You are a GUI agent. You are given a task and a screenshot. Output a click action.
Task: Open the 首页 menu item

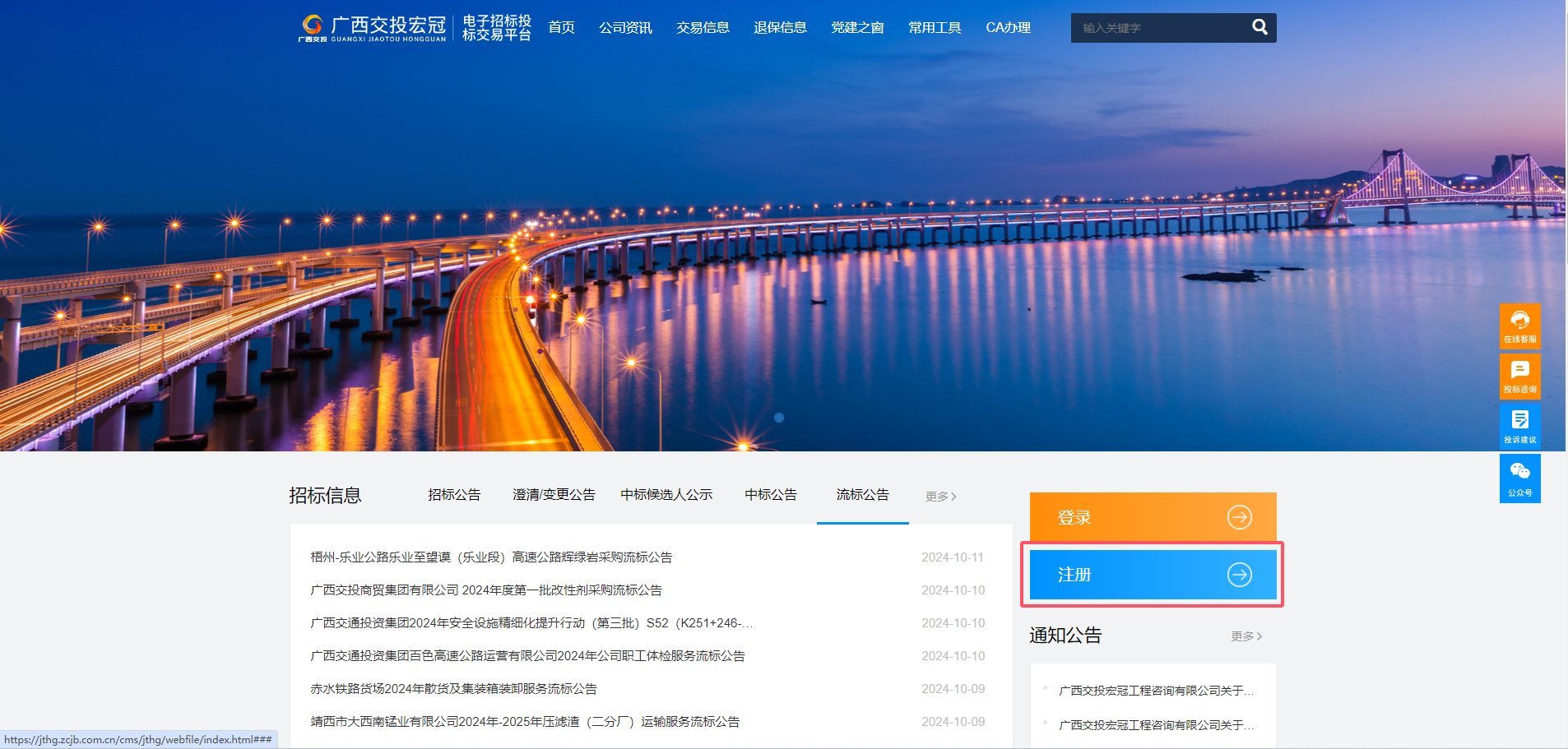pyautogui.click(x=562, y=27)
